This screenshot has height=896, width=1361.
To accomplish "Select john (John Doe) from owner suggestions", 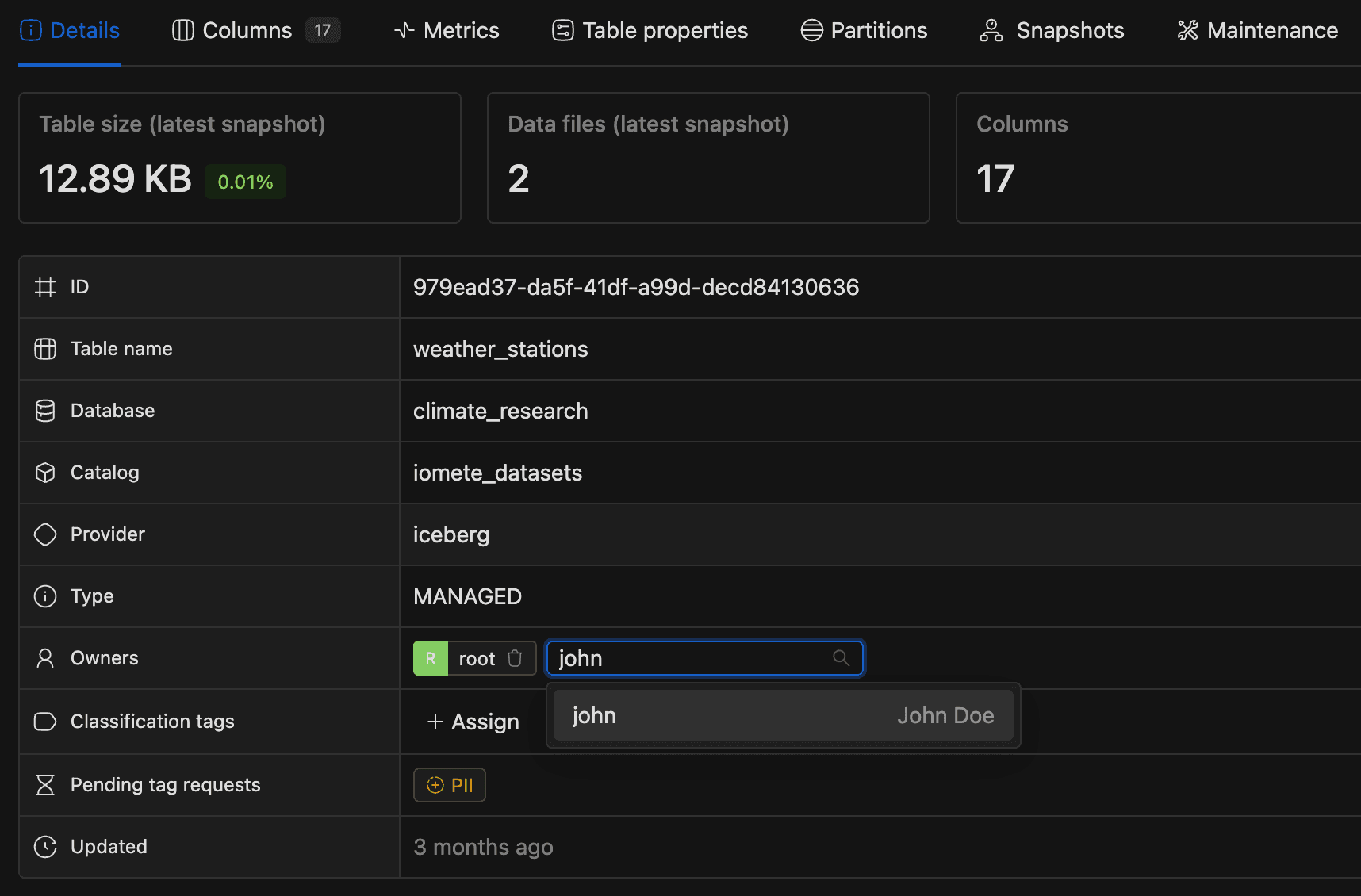I will click(x=782, y=715).
